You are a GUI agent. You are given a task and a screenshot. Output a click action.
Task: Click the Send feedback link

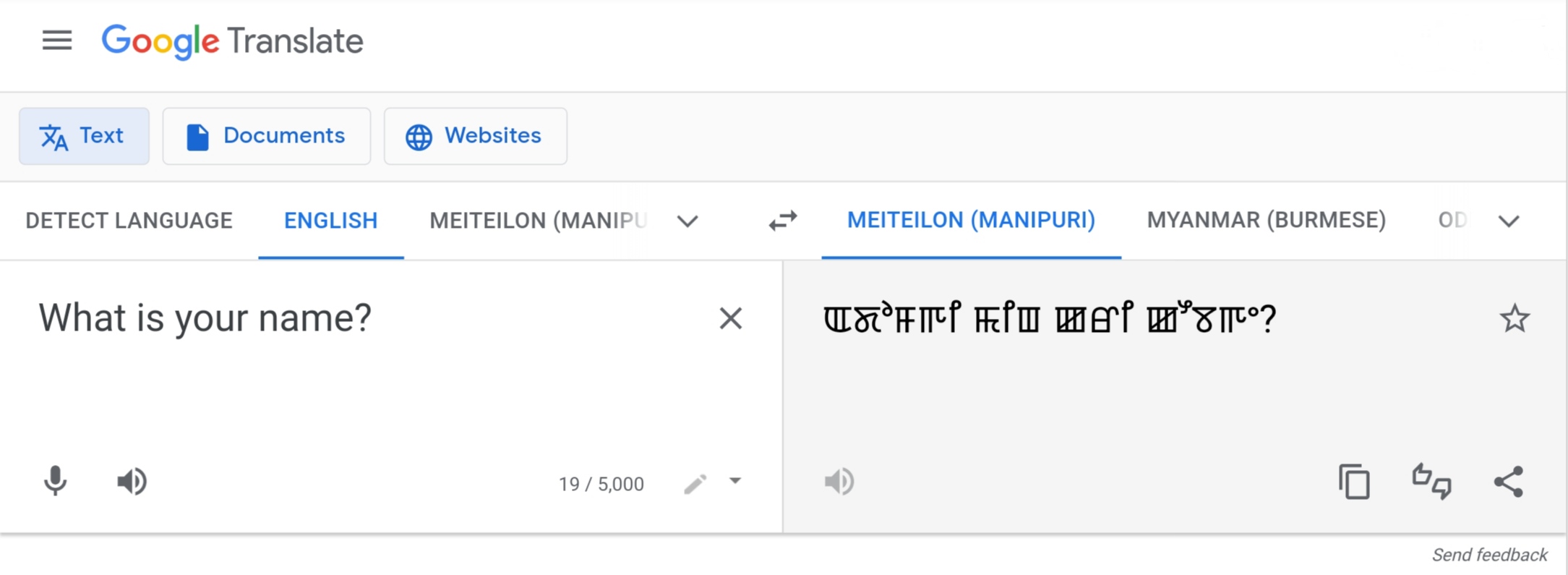[1489, 555]
